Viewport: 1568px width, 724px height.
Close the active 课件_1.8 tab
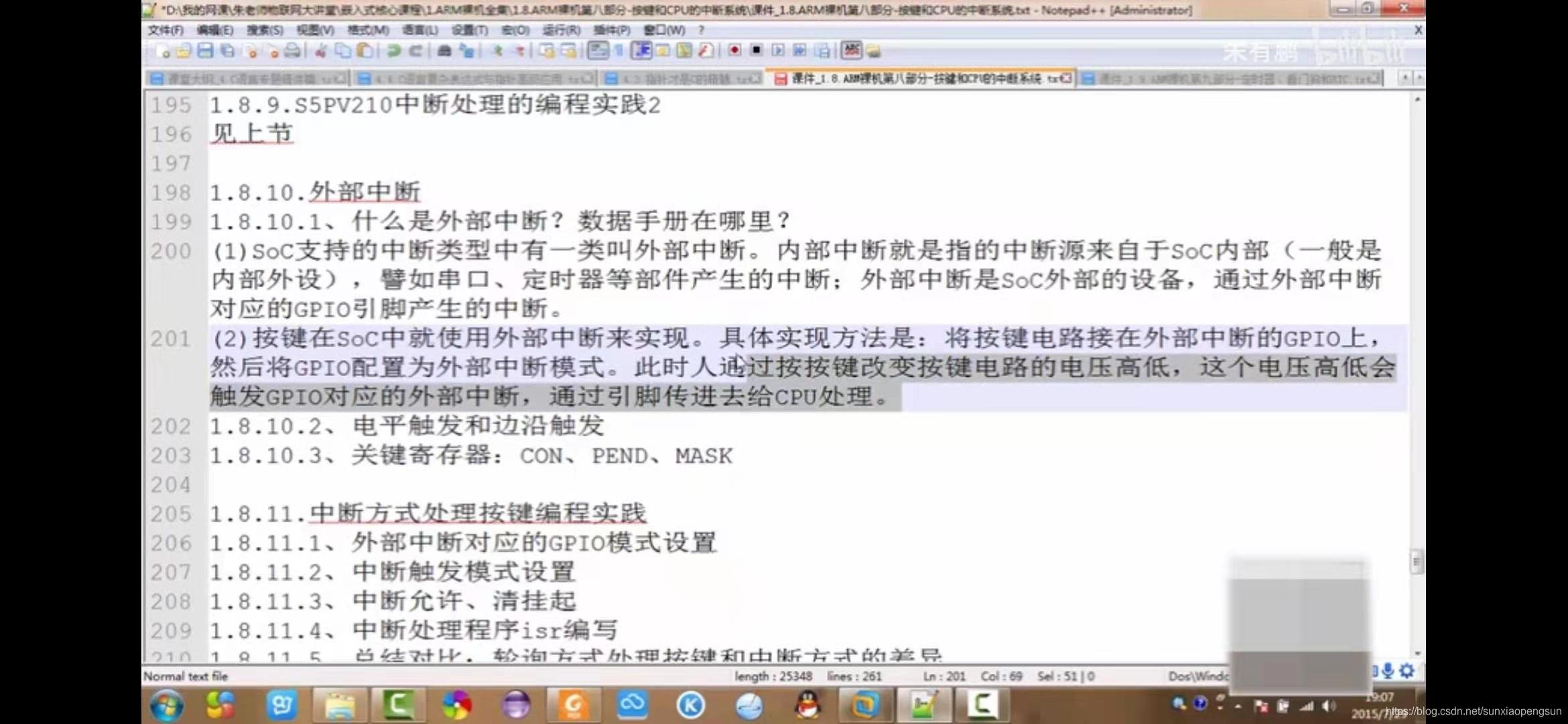[1066, 79]
